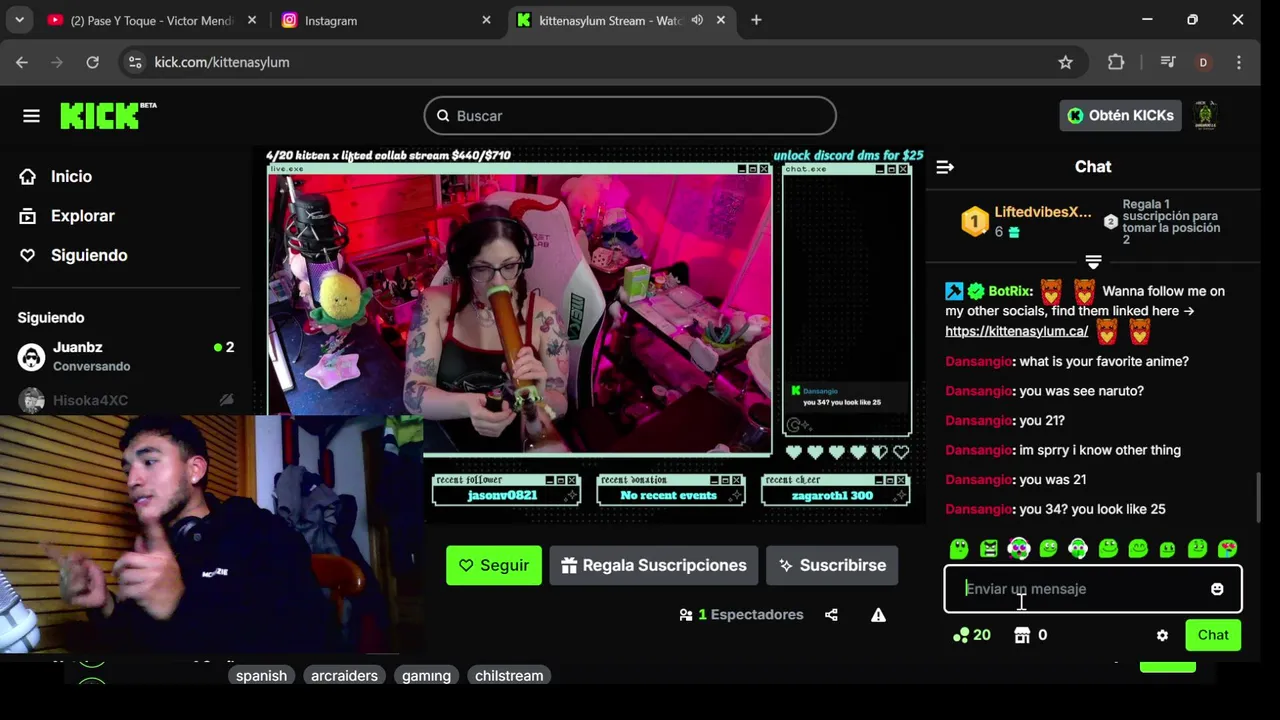The height and width of the screenshot is (720, 1280).
Task: Select the spanish tag
Action: (261, 676)
